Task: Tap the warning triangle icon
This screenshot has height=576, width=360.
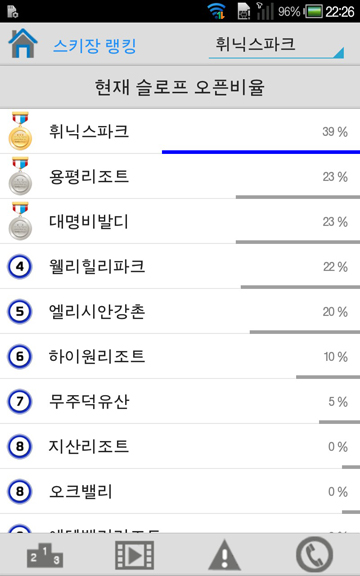Action: point(224,555)
